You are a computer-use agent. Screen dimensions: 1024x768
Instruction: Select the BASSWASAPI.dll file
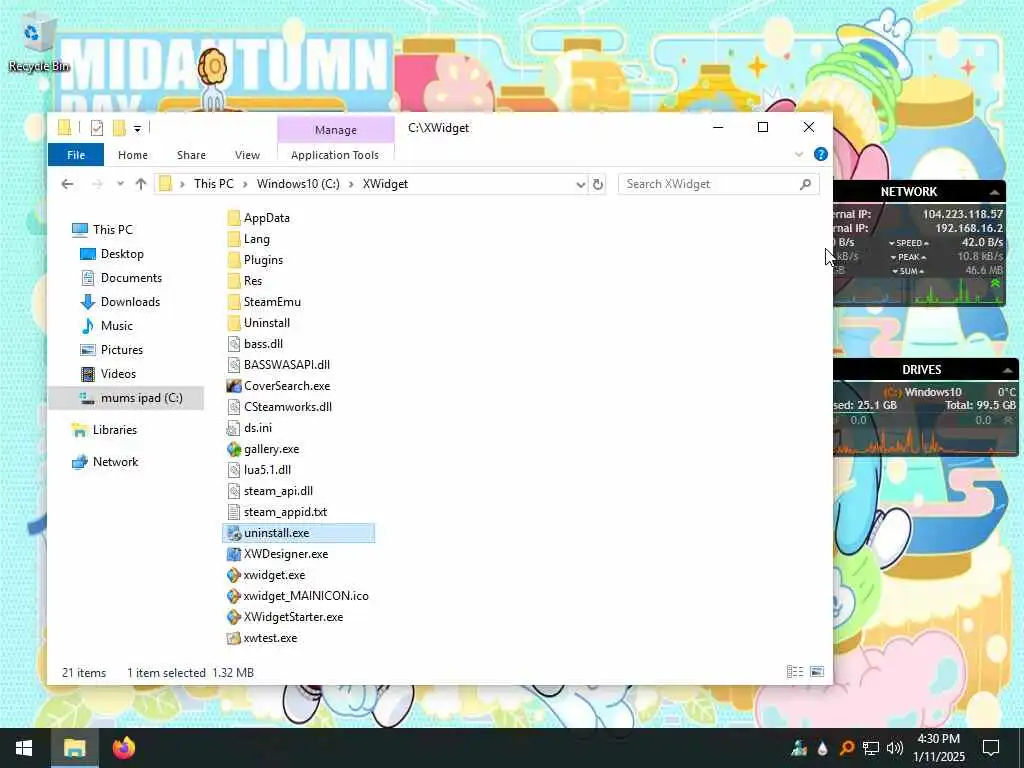[x=279, y=365]
